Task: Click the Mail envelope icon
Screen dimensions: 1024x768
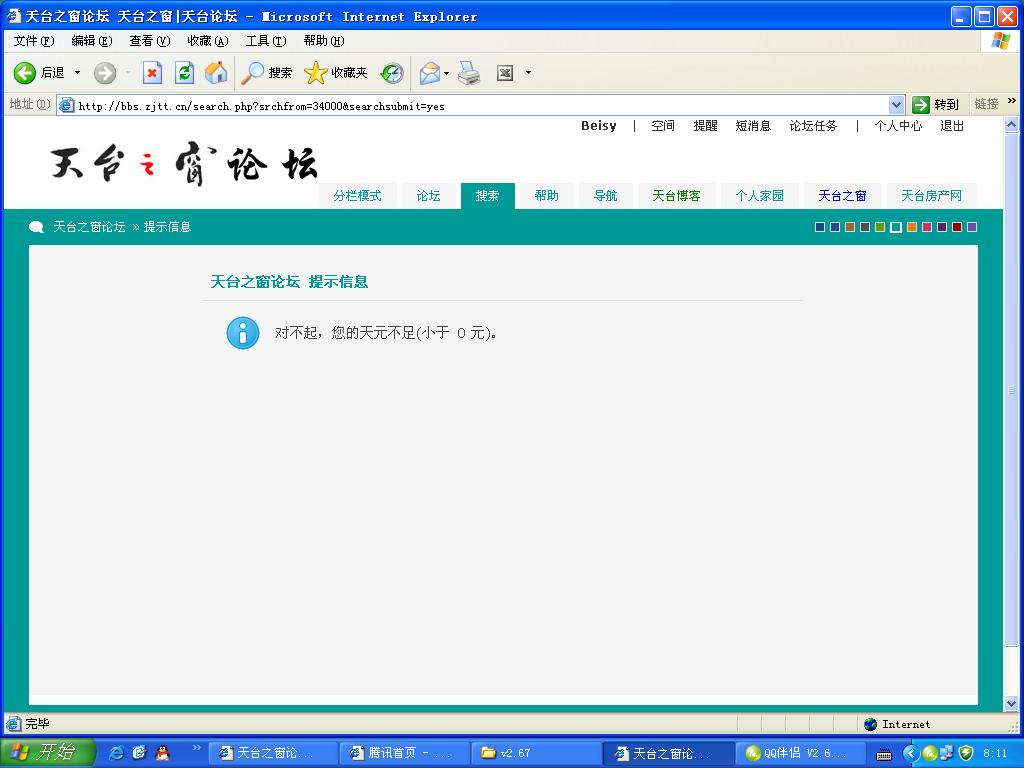Action: click(429, 73)
